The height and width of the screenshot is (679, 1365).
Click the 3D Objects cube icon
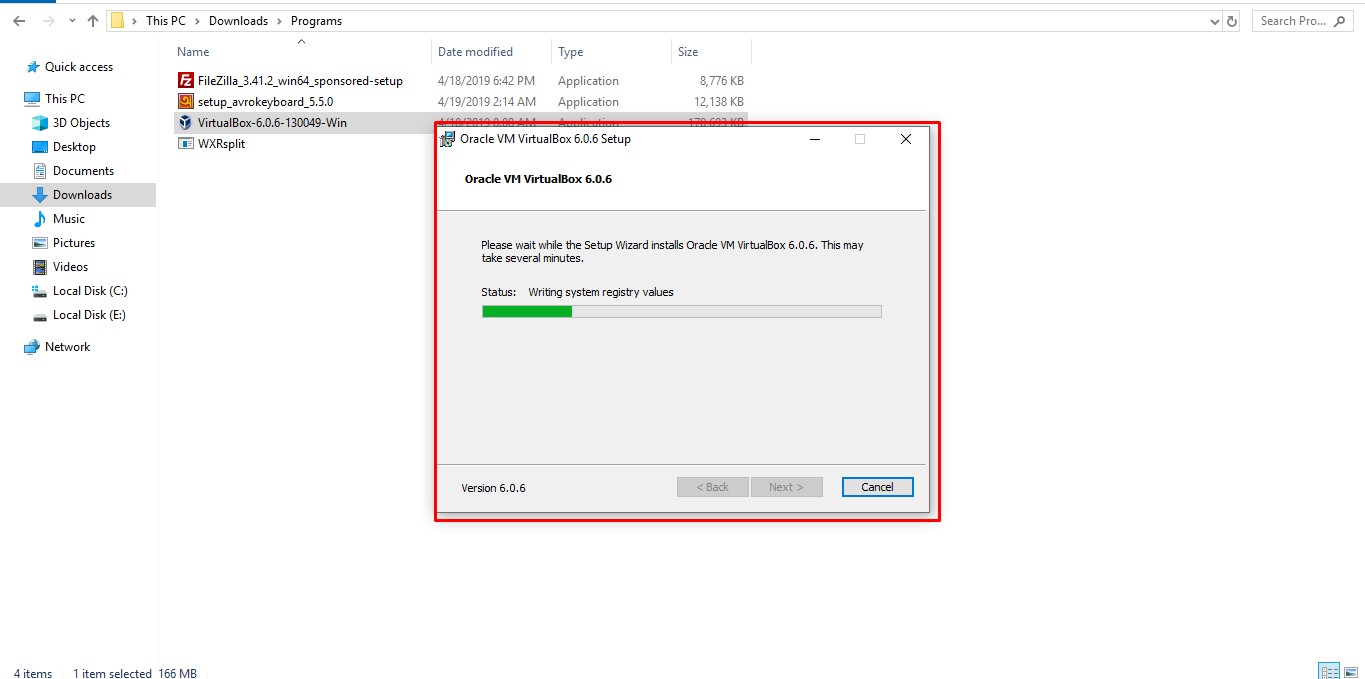coord(40,123)
